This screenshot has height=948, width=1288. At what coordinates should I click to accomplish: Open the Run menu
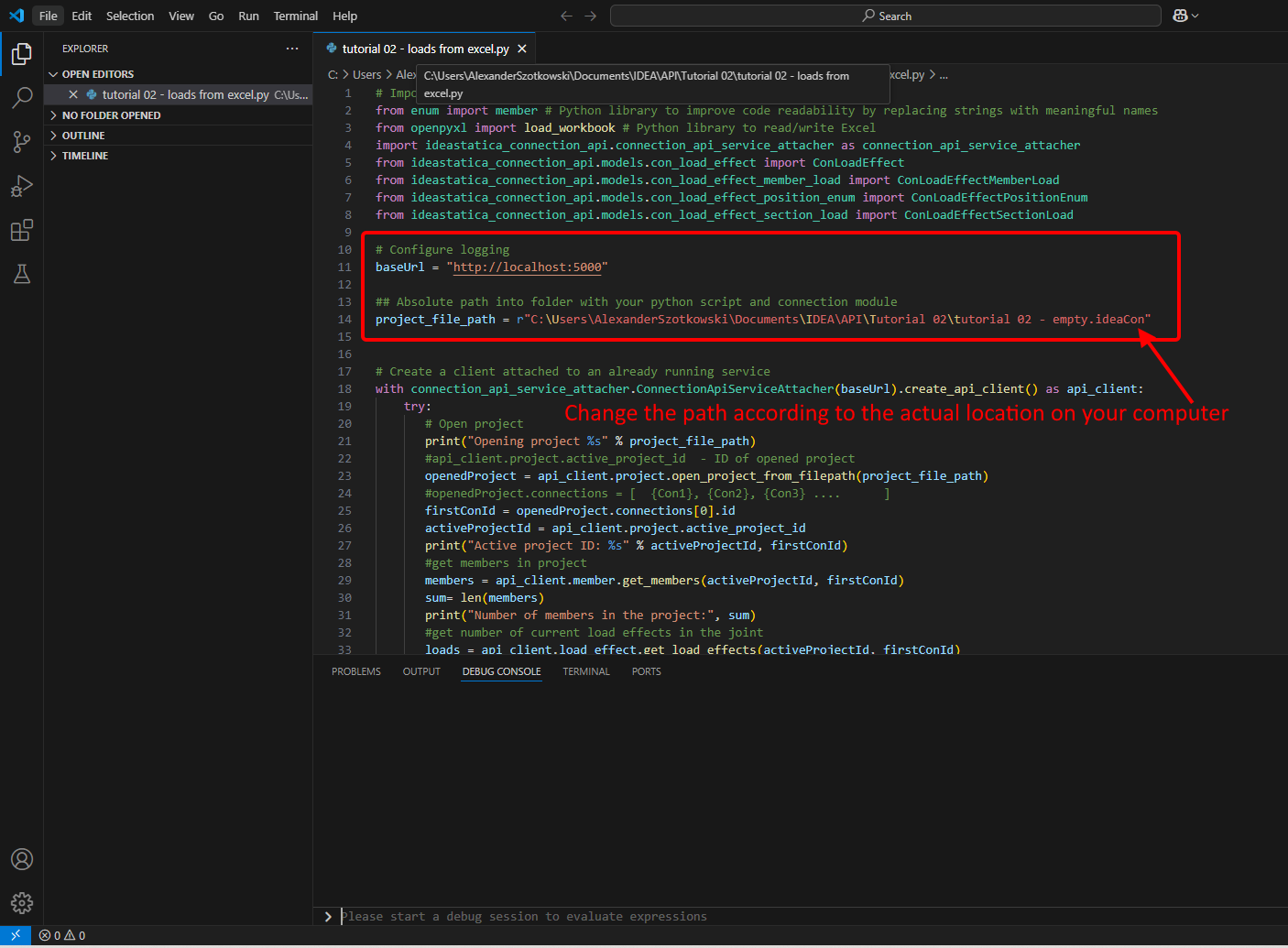[x=248, y=16]
